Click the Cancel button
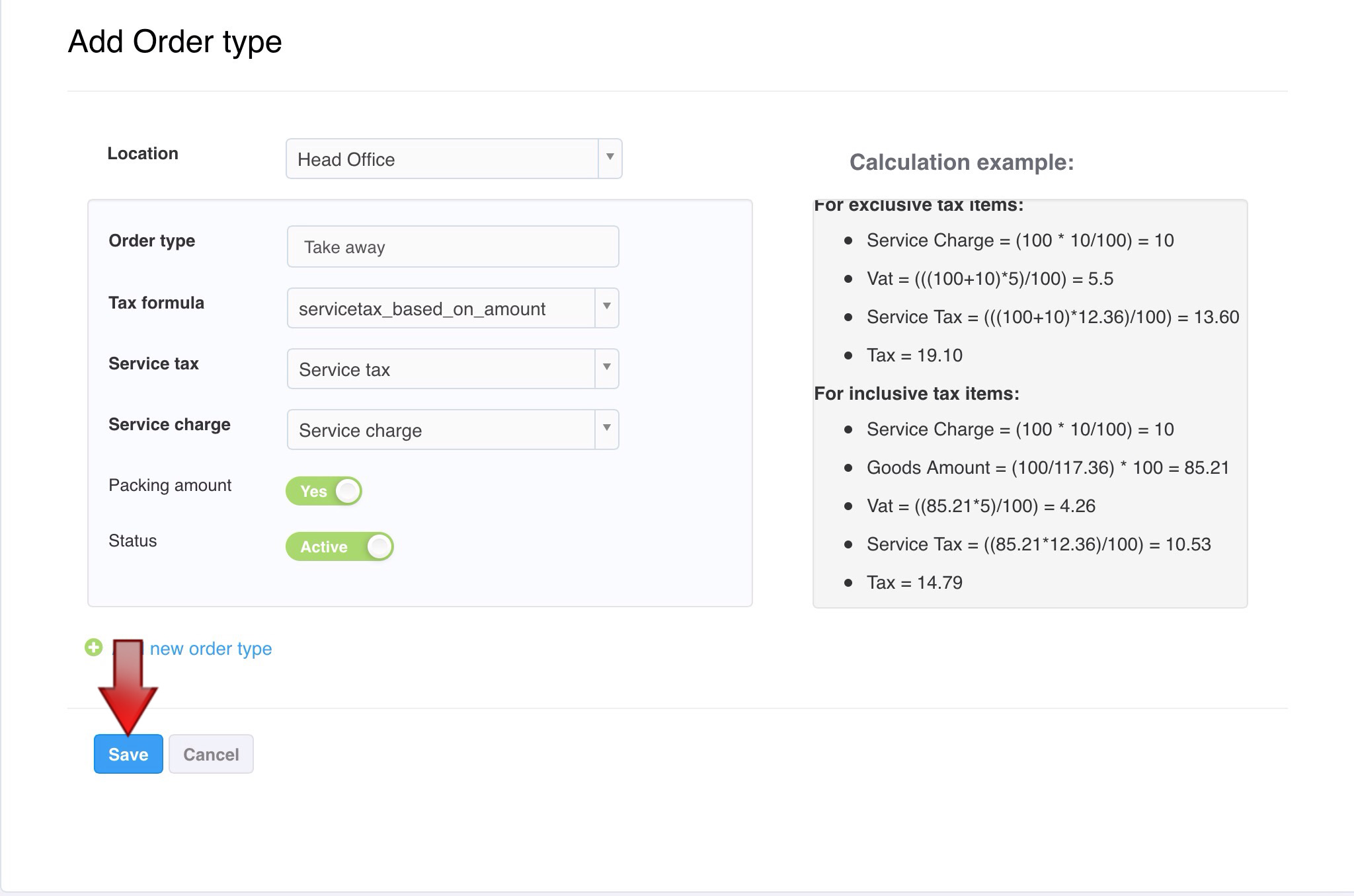 pyautogui.click(x=211, y=754)
